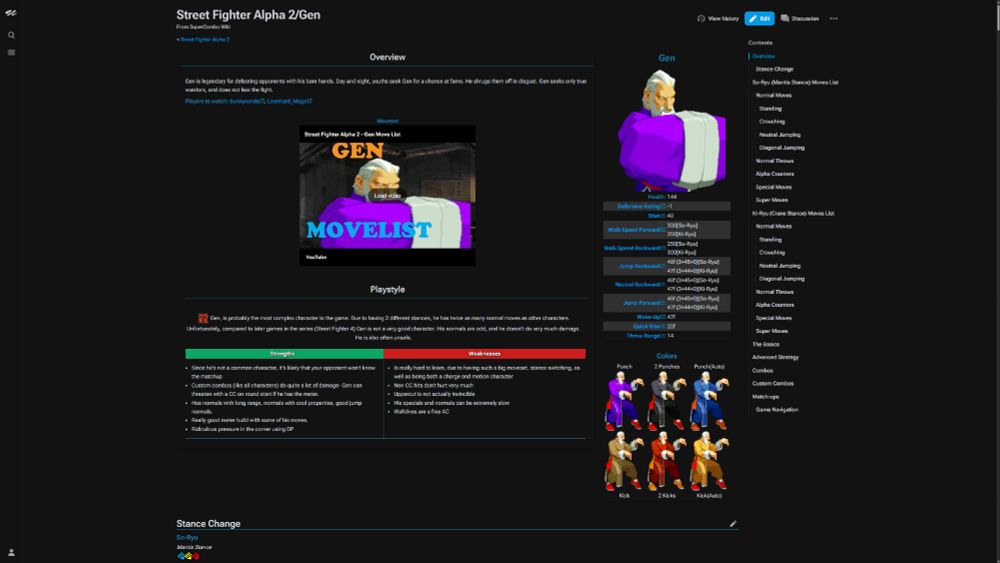This screenshot has width=1000, height=563.
Task: Click the Wake-Up stat link
Action: pyautogui.click(x=651, y=317)
